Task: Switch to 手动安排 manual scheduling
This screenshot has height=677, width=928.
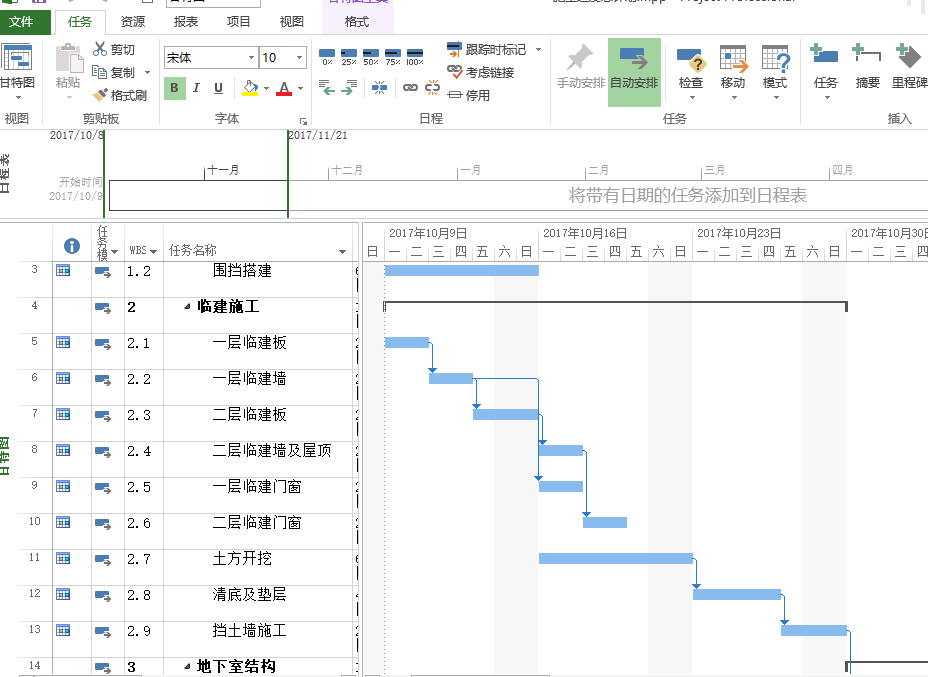Action: point(581,67)
